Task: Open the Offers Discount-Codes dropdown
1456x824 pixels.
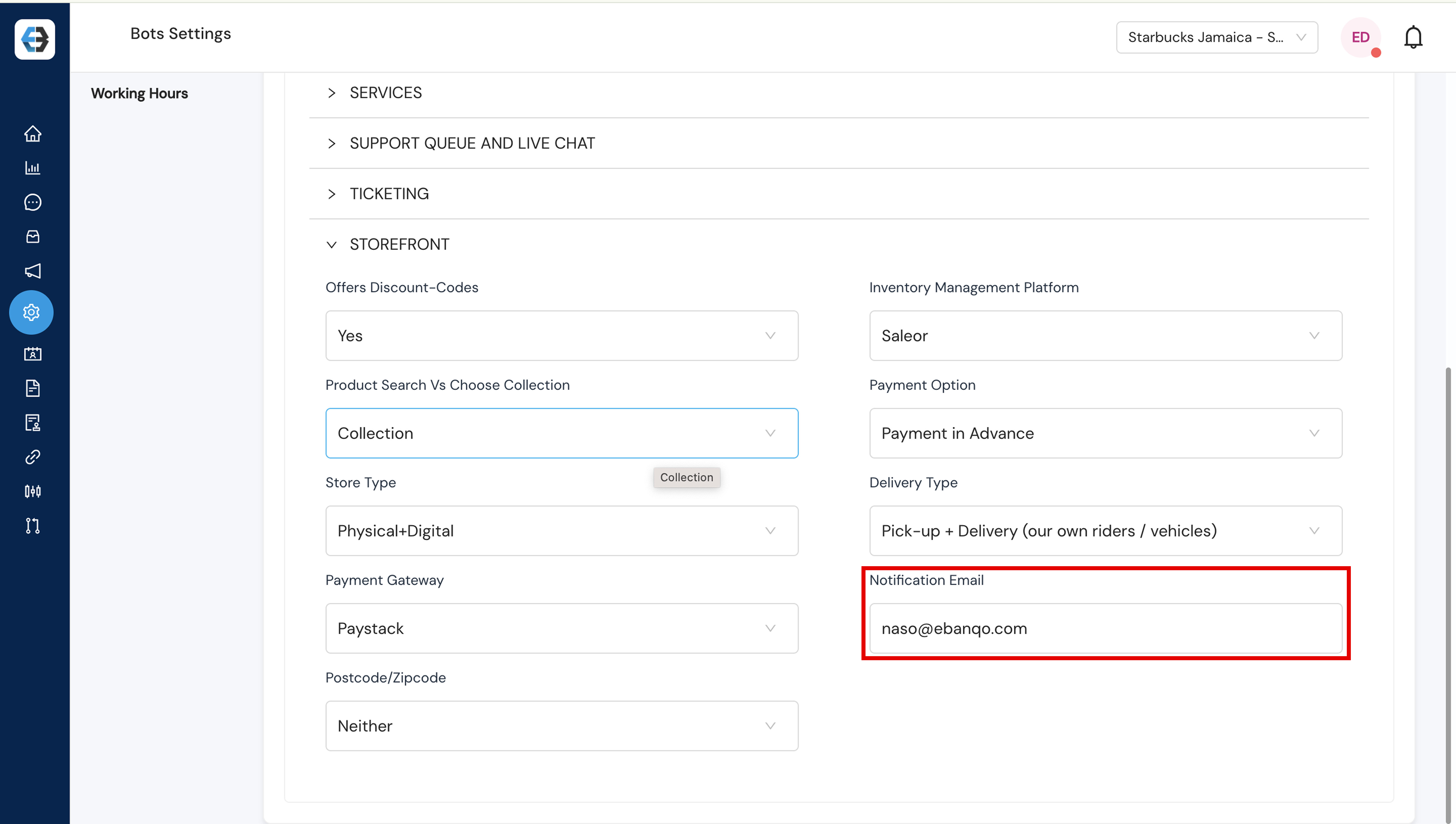Action: tap(561, 336)
